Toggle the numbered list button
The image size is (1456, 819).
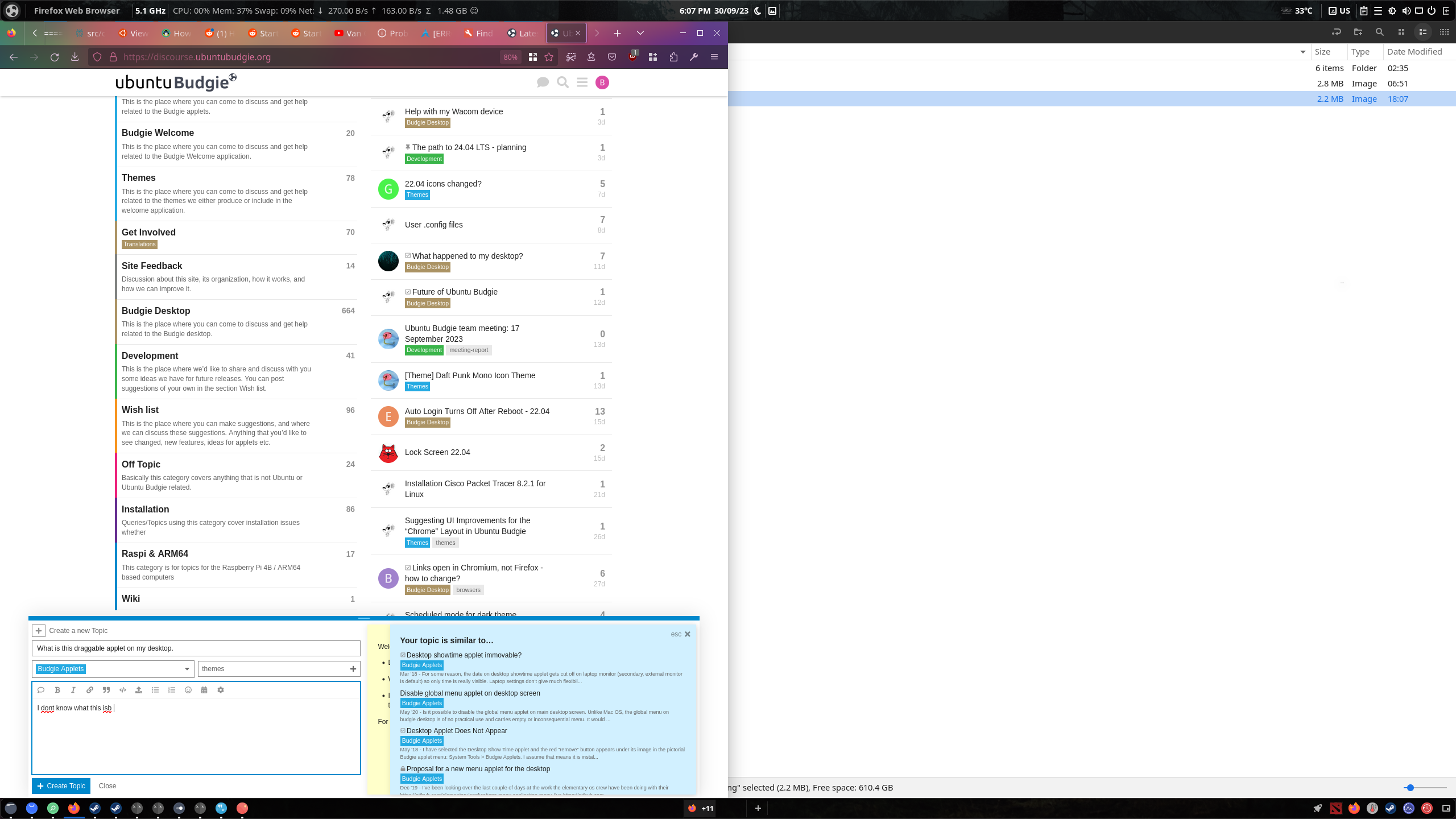coord(172,690)
